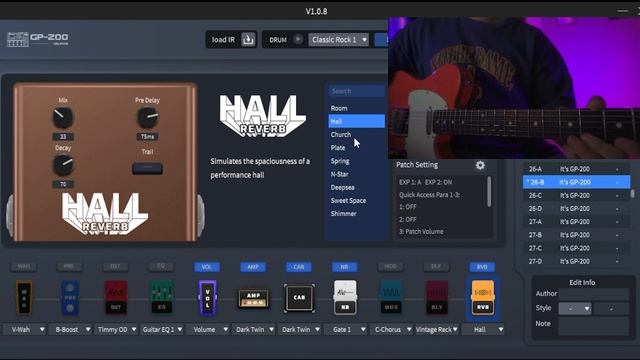This screenshot has width=640, height=360.
Task: Toggle the NR module off
Action: 344,267
